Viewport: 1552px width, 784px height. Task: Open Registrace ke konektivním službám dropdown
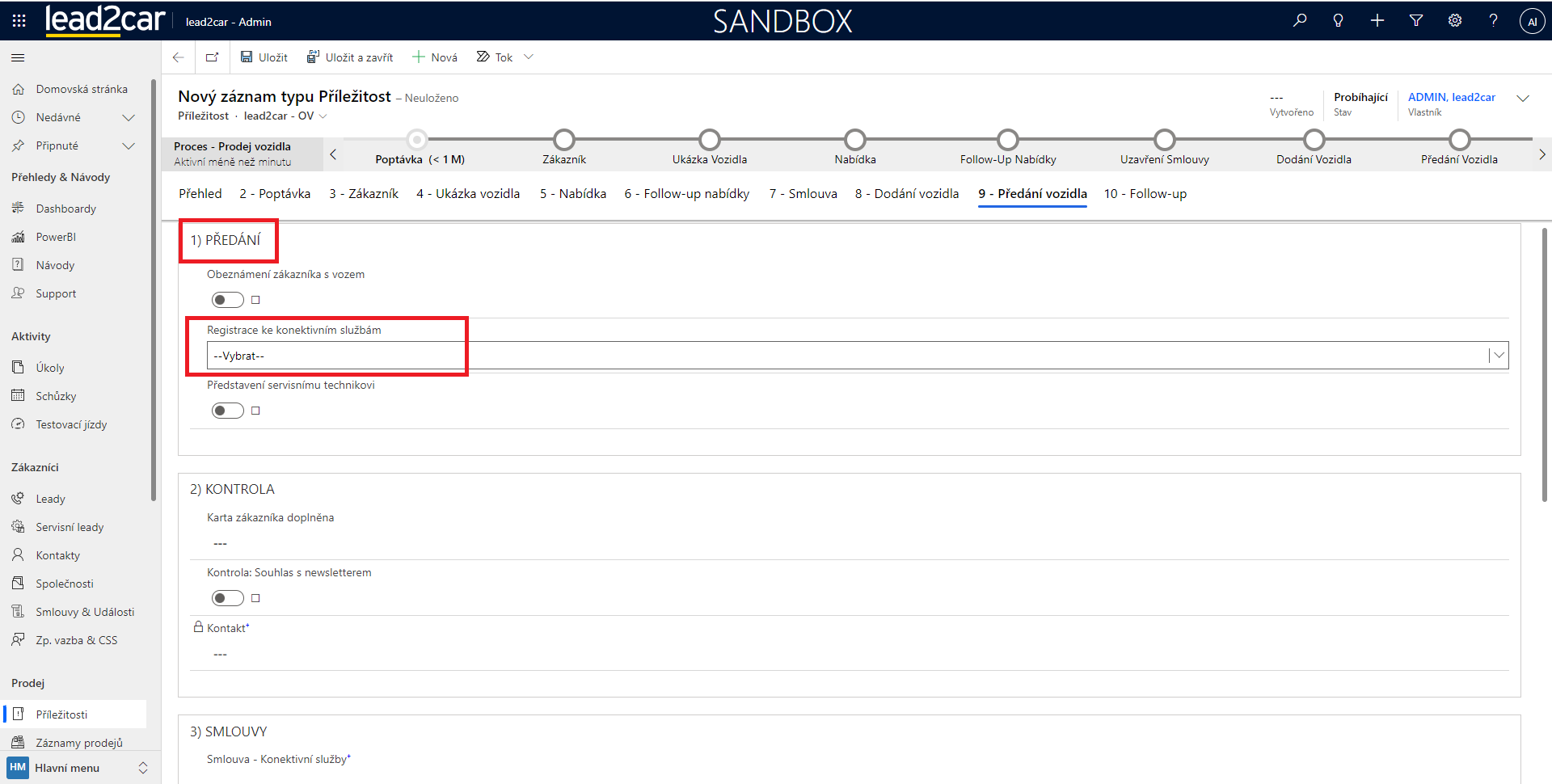(x=857, y=356)
